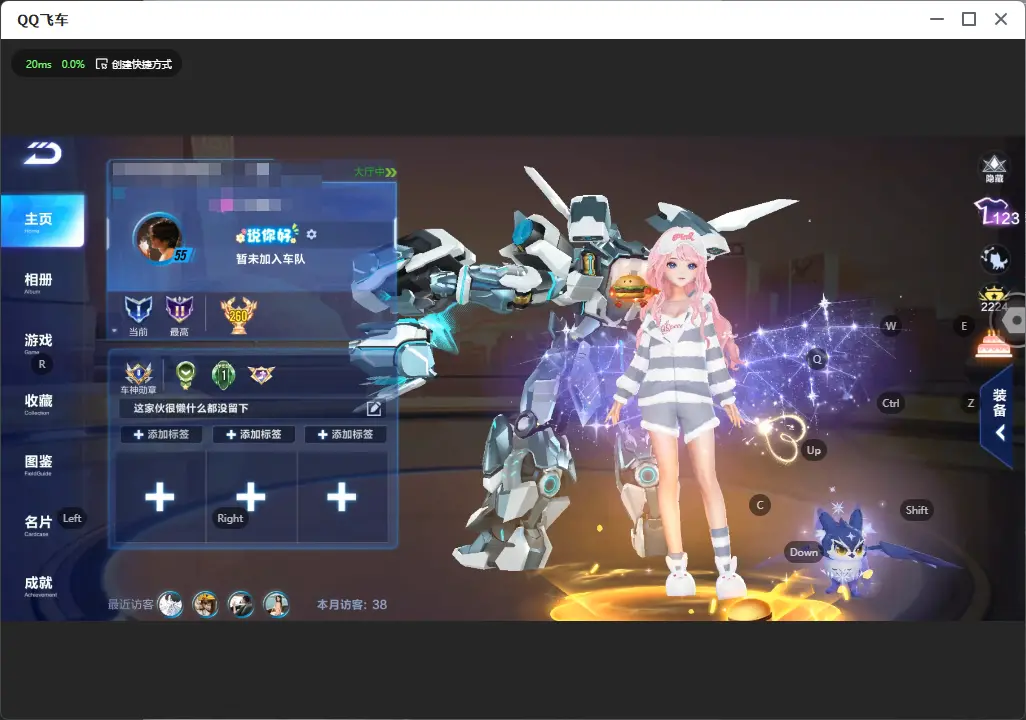The height and width of the screenshot is (720, 1026).
Task: Click the 创建快捷方式 create shortcut button
Action: pos(134,64)
